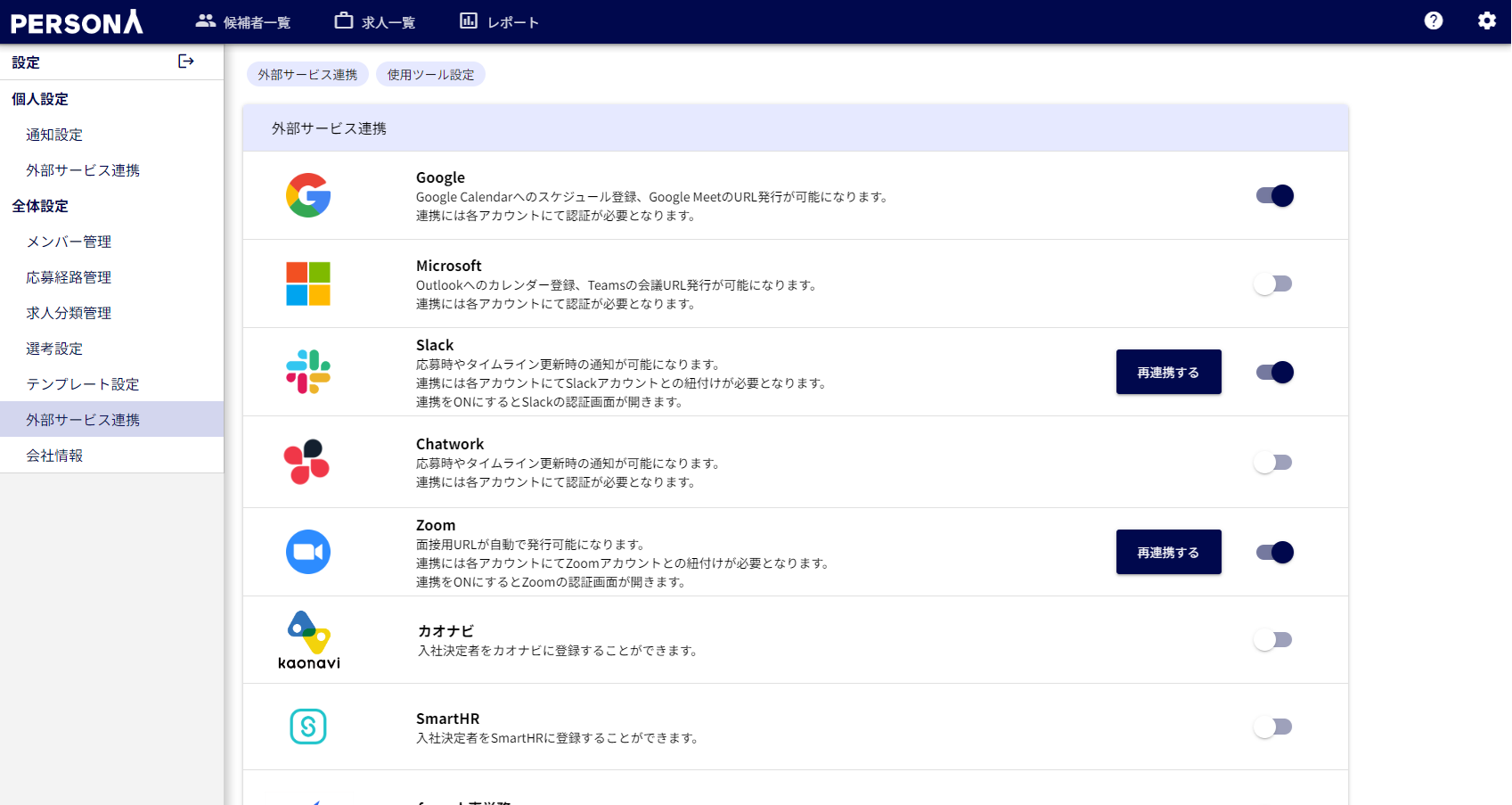The width and height of the screenshot is (1512, 805).
Task: Click the kaonavi logo icon
Action: 309,640
